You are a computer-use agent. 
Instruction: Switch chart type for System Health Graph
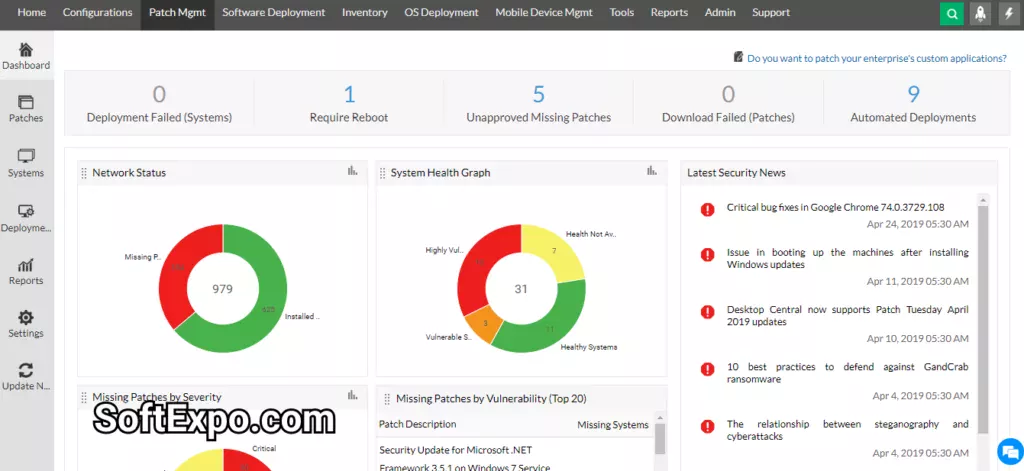[x=652, y=171]
